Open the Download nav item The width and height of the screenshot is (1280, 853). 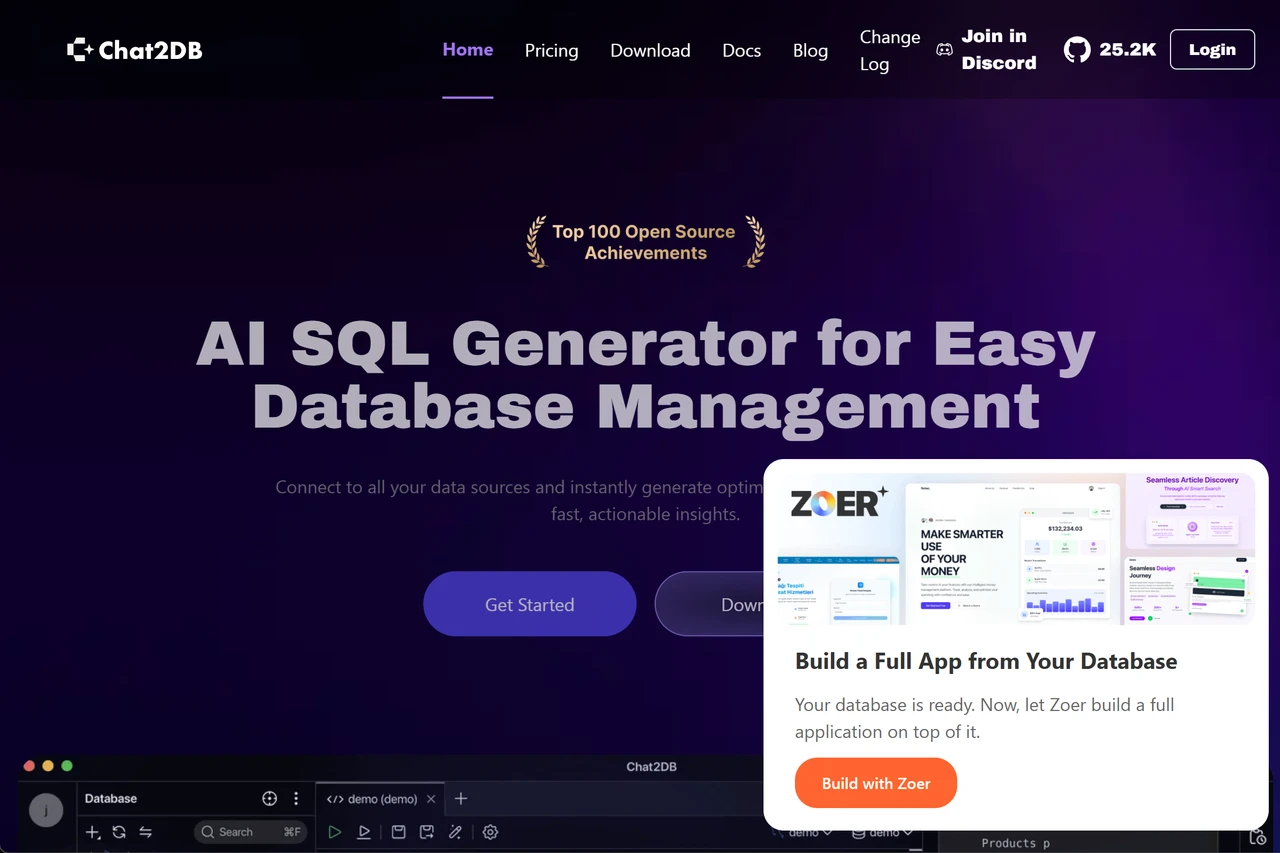[651, 50]
